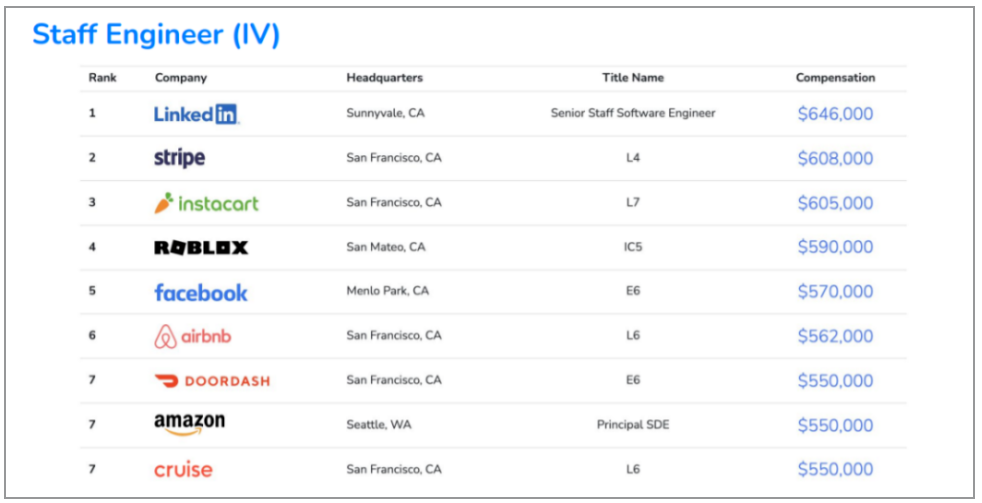Click the Staff Engineer (IV) heading

[156, 34]
